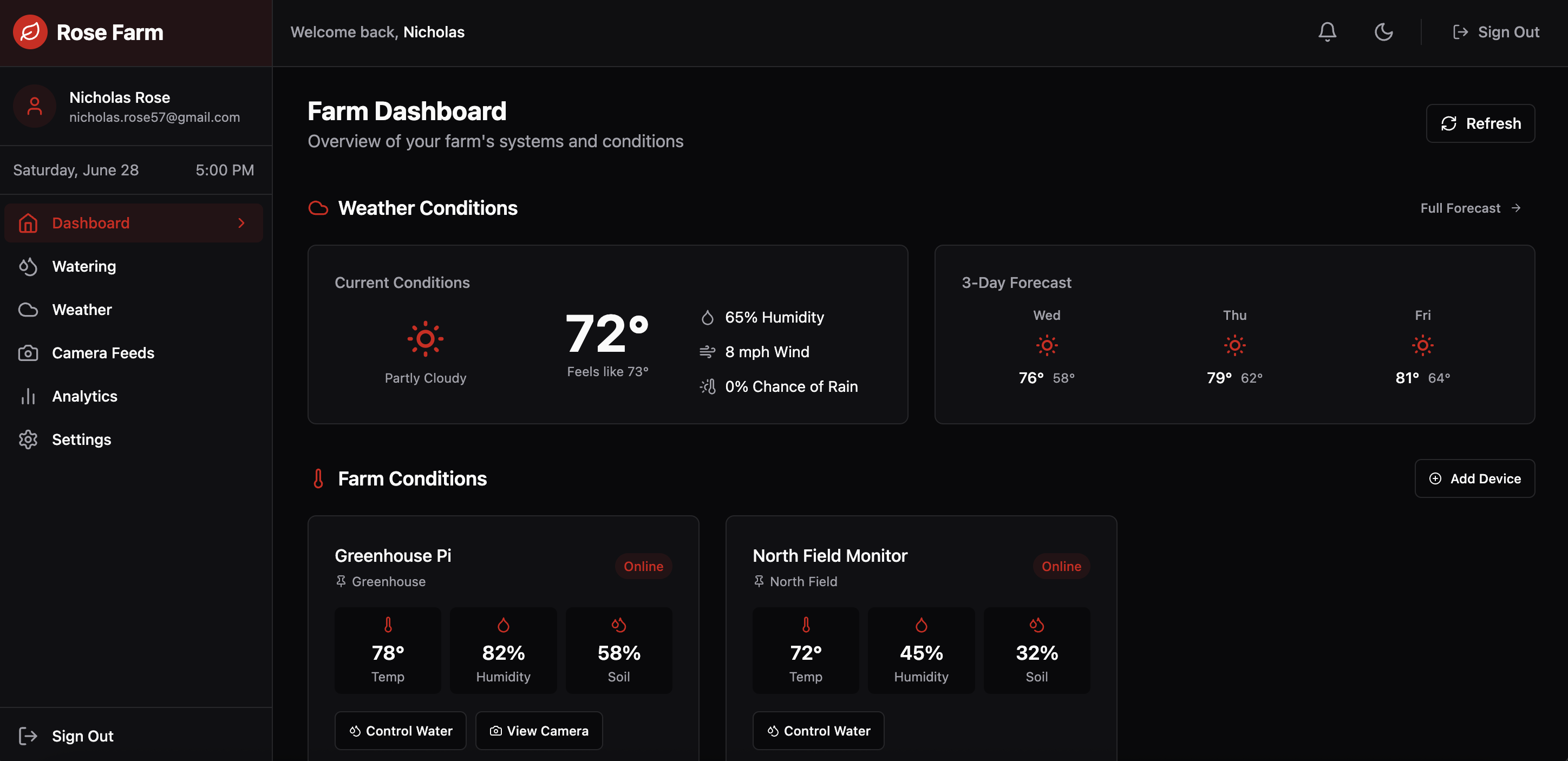This screenshot has height=761, width=1568.
Task: Expand the Dashboard chevron arrow
Action: click(241, 223)
